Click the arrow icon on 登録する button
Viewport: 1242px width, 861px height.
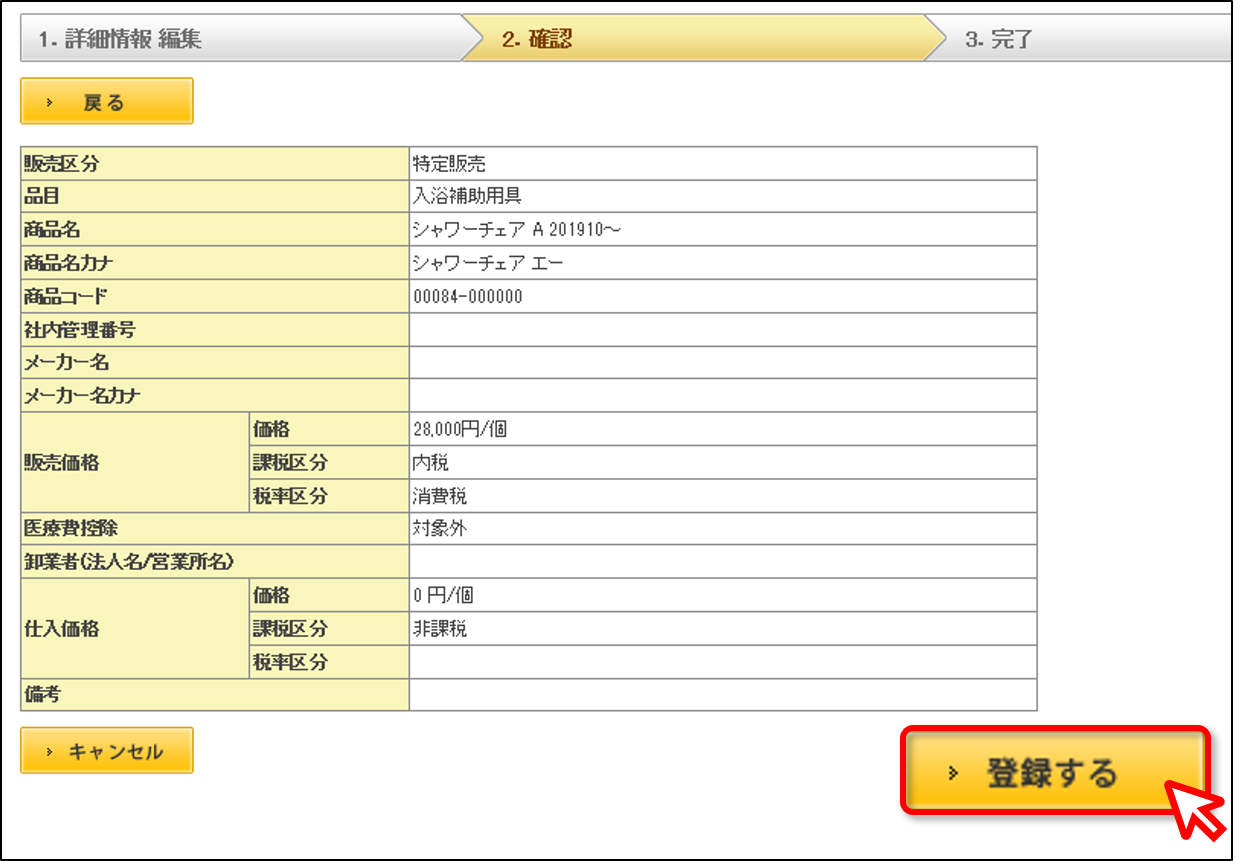point(952,774)
